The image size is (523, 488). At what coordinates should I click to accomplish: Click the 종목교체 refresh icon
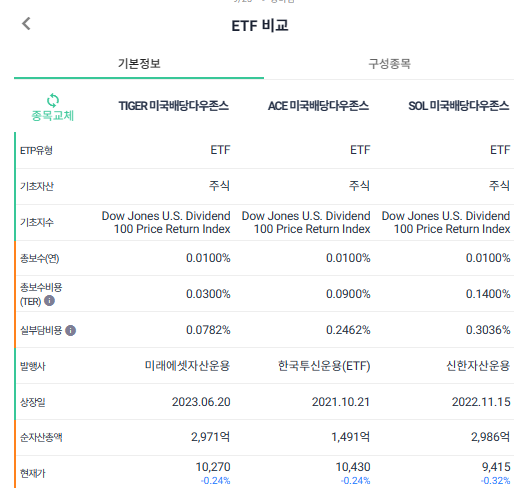(x=53, y=100)
